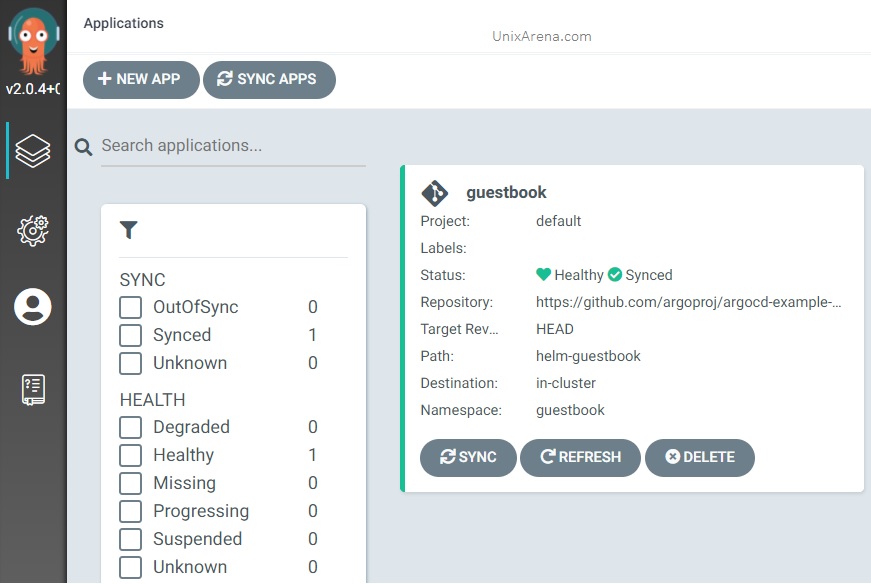This screenshot has height=584, width=871.
Task: Select the Healthy health filter checkbox
Action: [131, 455]
